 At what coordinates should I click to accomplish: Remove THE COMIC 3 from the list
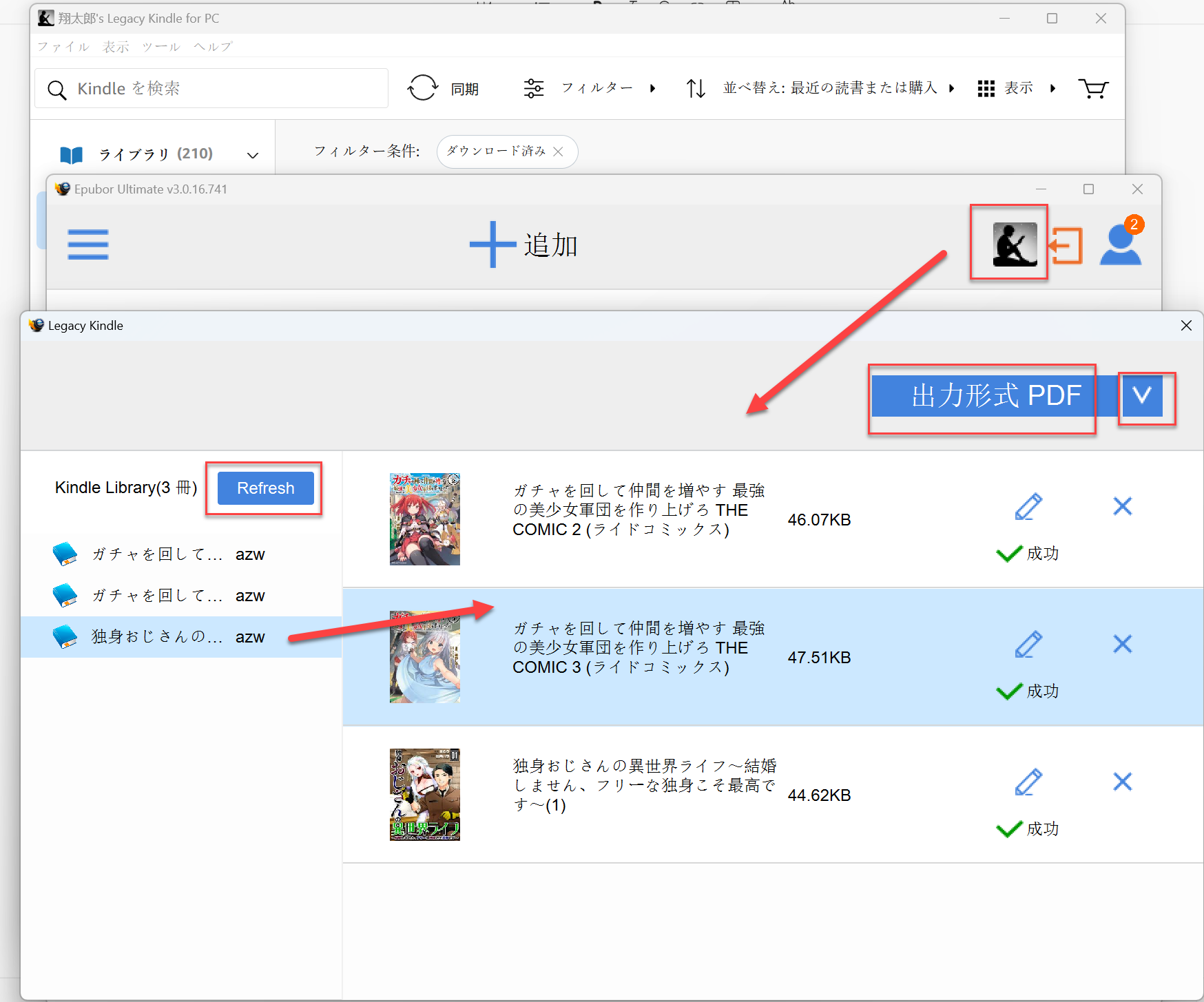(x=1123, y=644)
